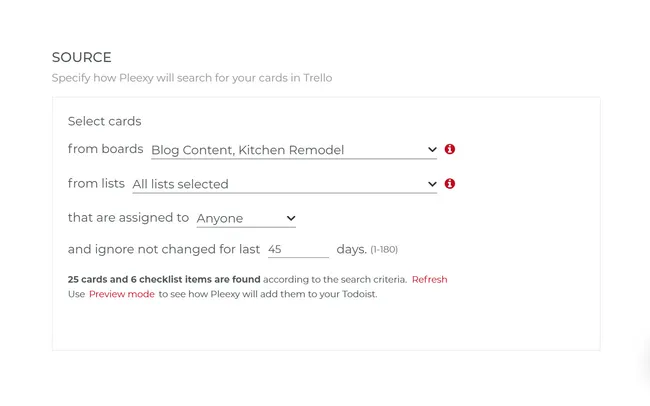Click the chevron arrow of the boards dropdown
Viewport: 650px width, 406px height.
coord(432,150)
